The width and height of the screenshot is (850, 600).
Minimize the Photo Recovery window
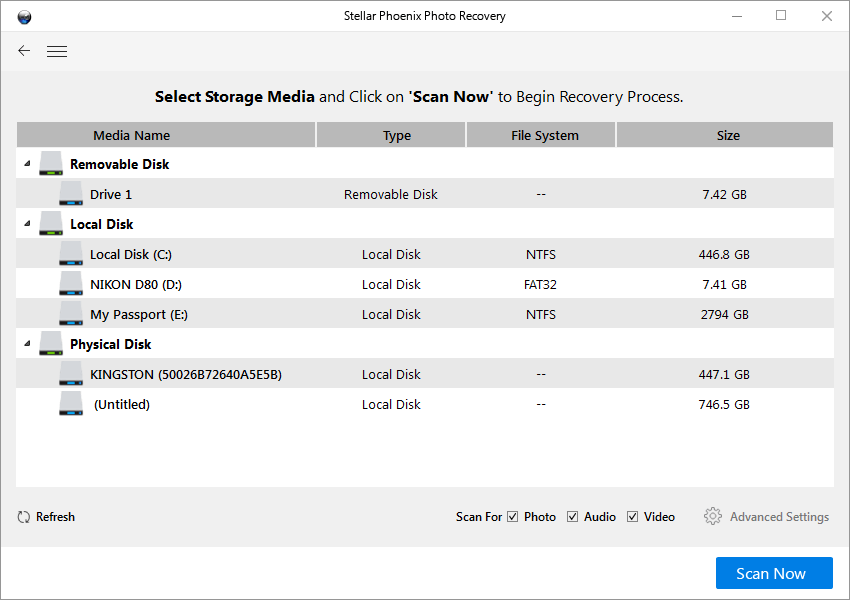click(737, 16)
